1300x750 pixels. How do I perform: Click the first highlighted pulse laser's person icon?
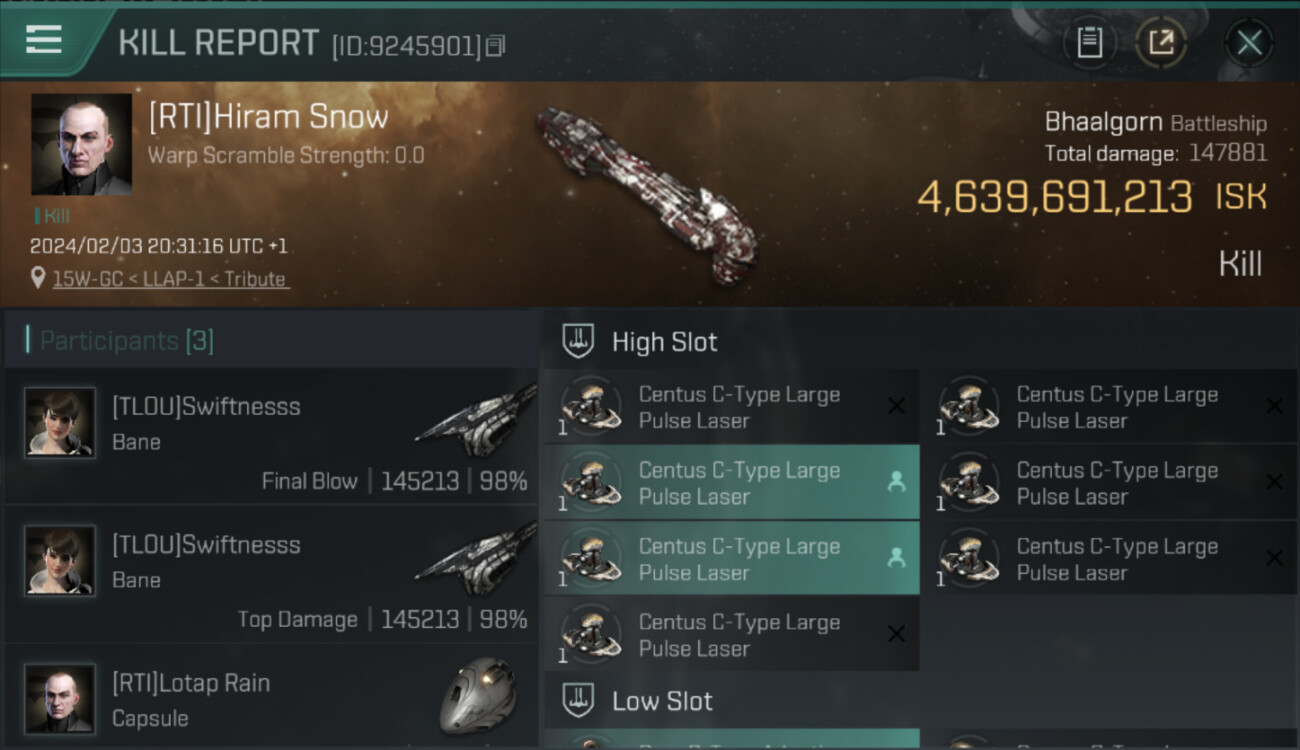tap(896, 482)
